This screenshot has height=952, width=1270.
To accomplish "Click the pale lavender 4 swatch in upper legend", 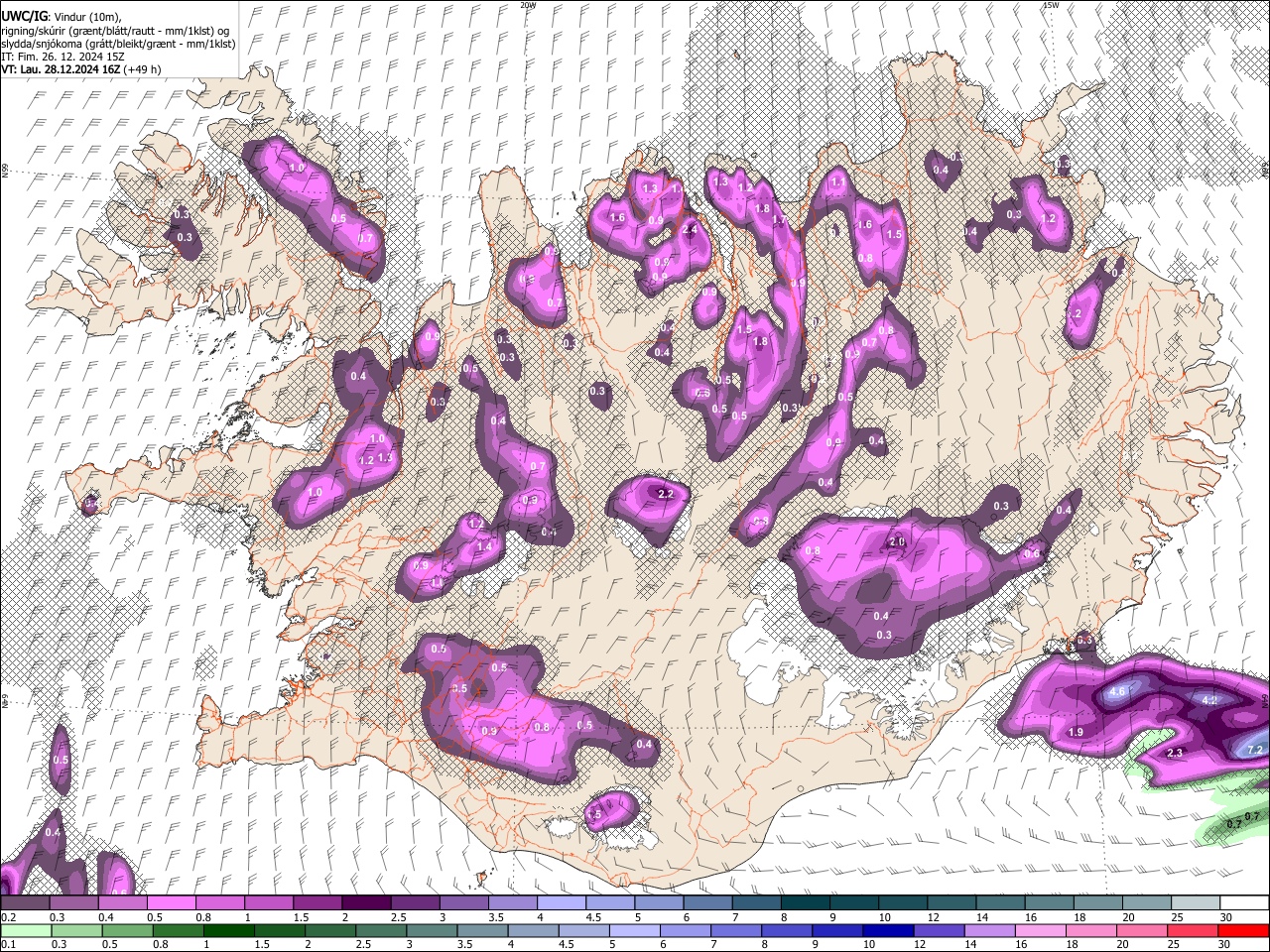I will pos(562,903).
